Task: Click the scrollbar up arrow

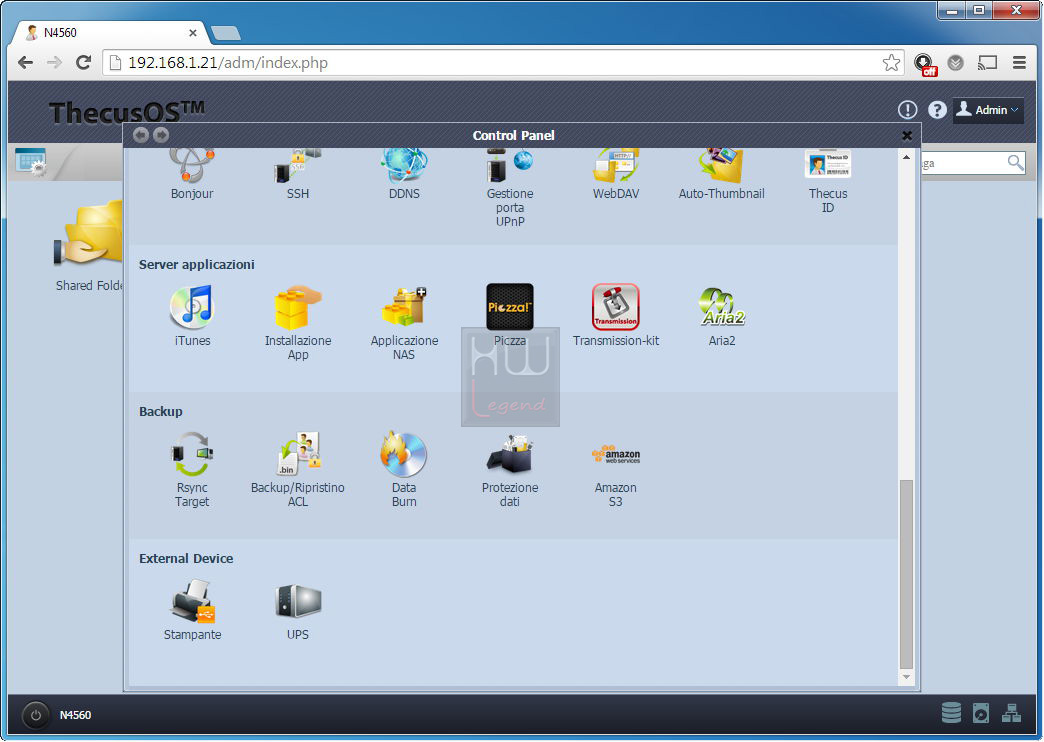Action: click(906, 157)
